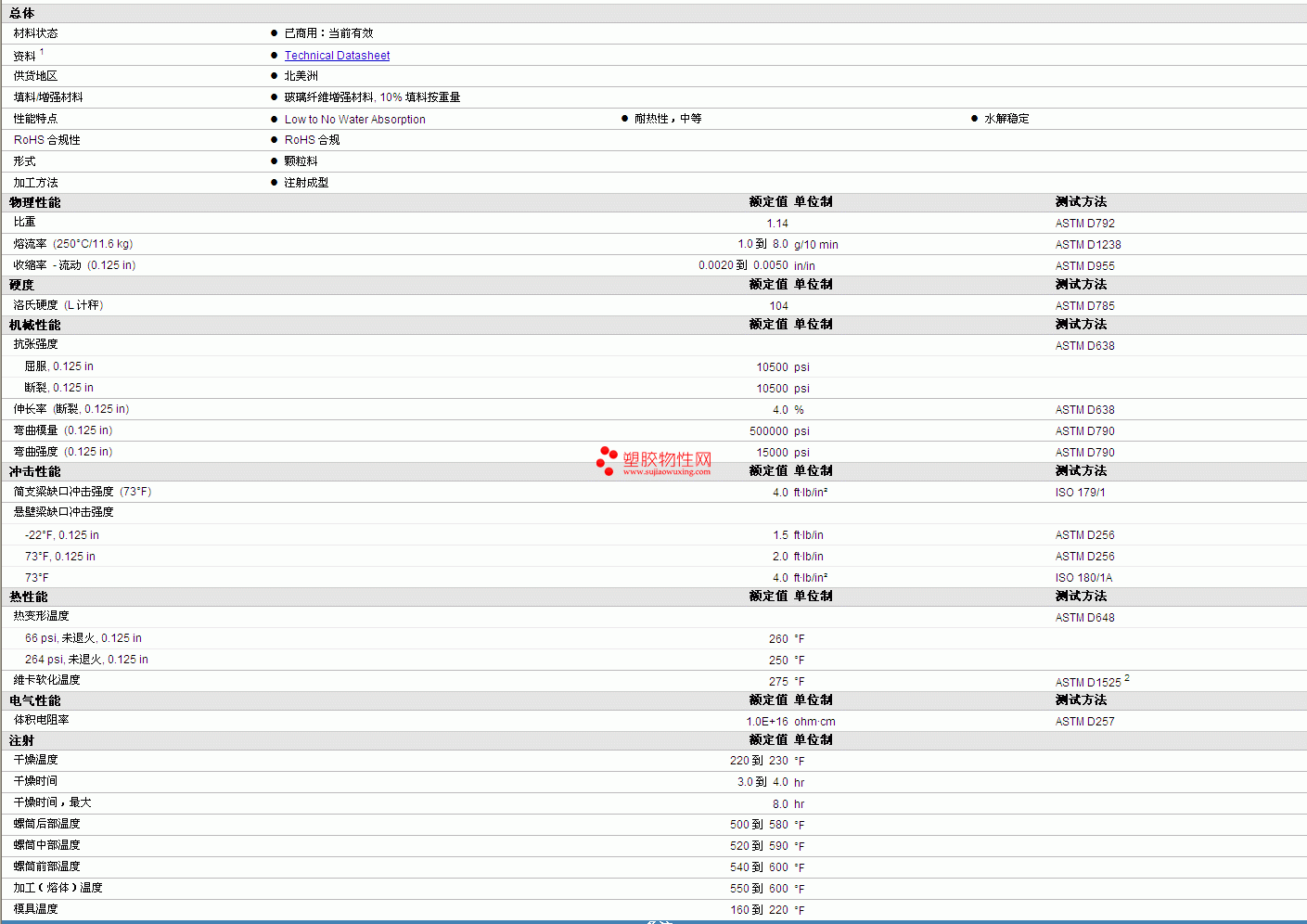Select the "性能特点" row label

pyautogui.click(x=35, y=119)
